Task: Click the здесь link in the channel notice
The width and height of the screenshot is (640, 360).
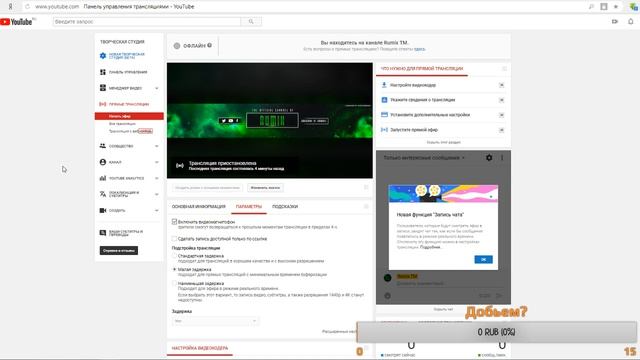Action: tap(419, 49)
